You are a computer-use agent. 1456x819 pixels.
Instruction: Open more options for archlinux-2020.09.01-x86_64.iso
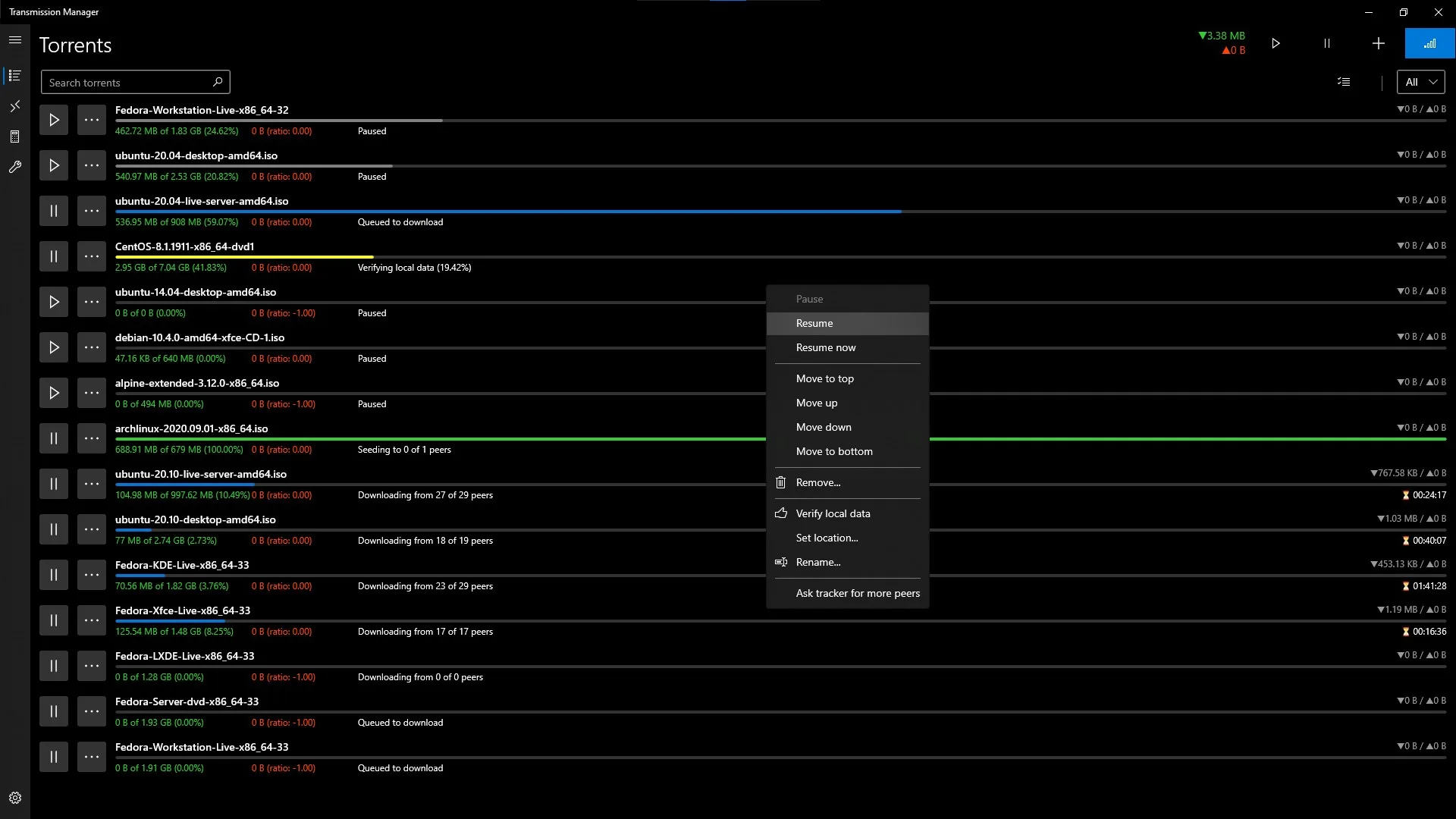tap(92, 438)
